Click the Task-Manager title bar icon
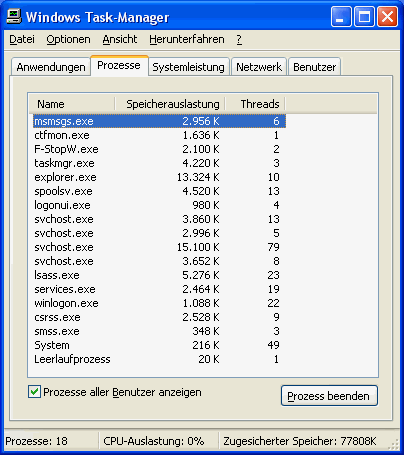Screen dimensions: 404x455 click(14, 17)
